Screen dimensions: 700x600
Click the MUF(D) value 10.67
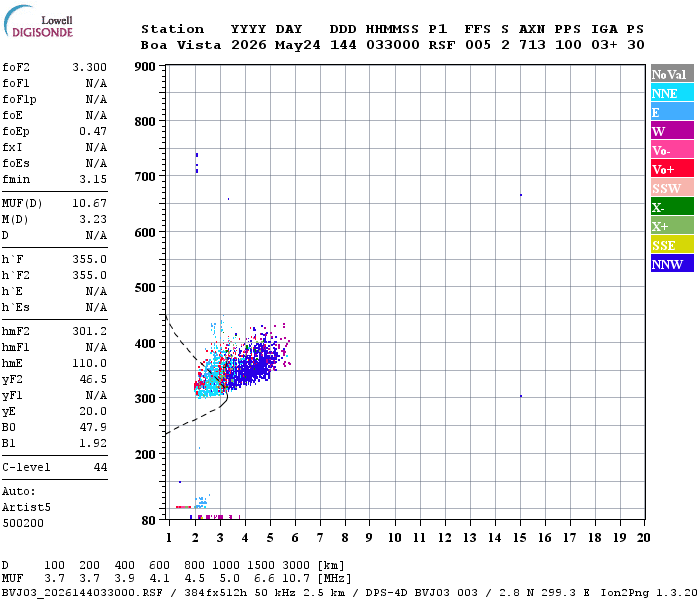(89, 204)
